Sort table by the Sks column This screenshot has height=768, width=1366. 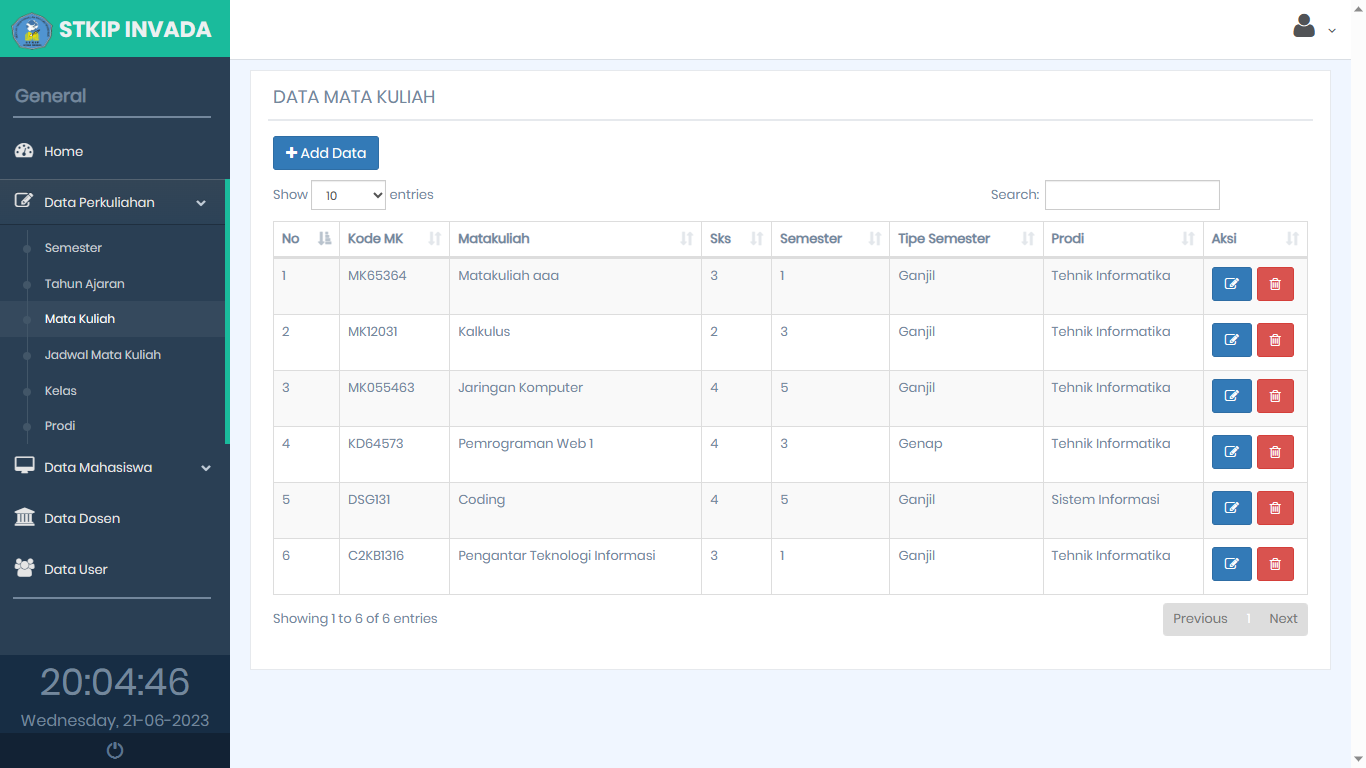click(x=735, y=239)
